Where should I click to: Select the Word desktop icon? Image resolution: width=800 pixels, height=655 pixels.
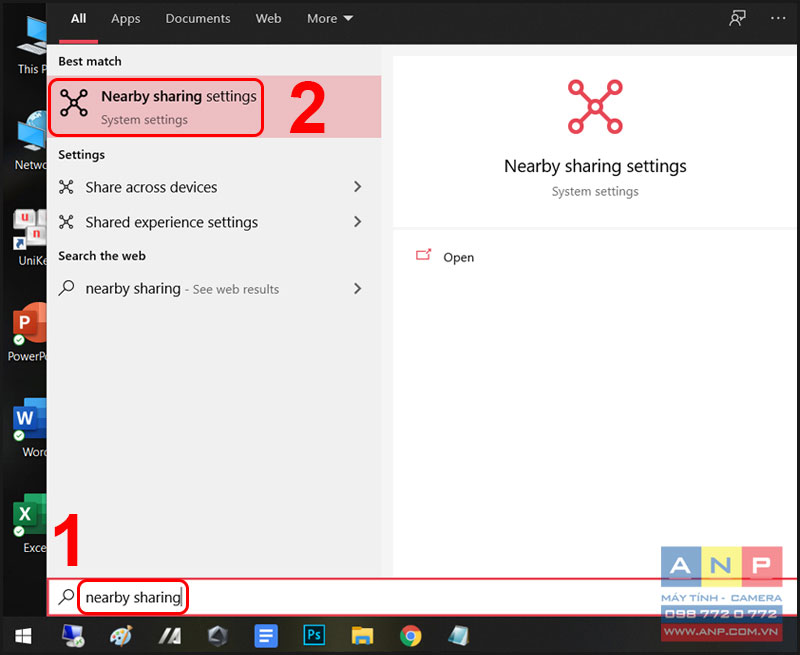click(30, 427)
